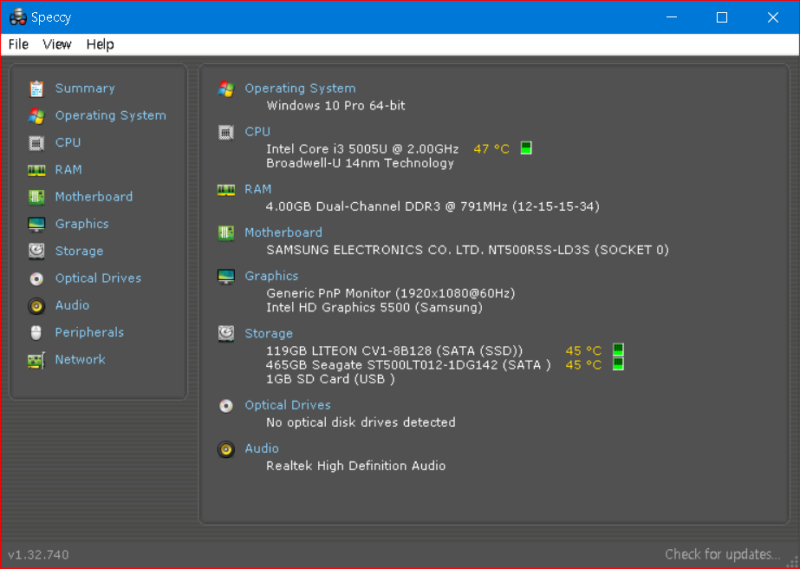Click the RAM icon in summary pane

click(226, 190)
